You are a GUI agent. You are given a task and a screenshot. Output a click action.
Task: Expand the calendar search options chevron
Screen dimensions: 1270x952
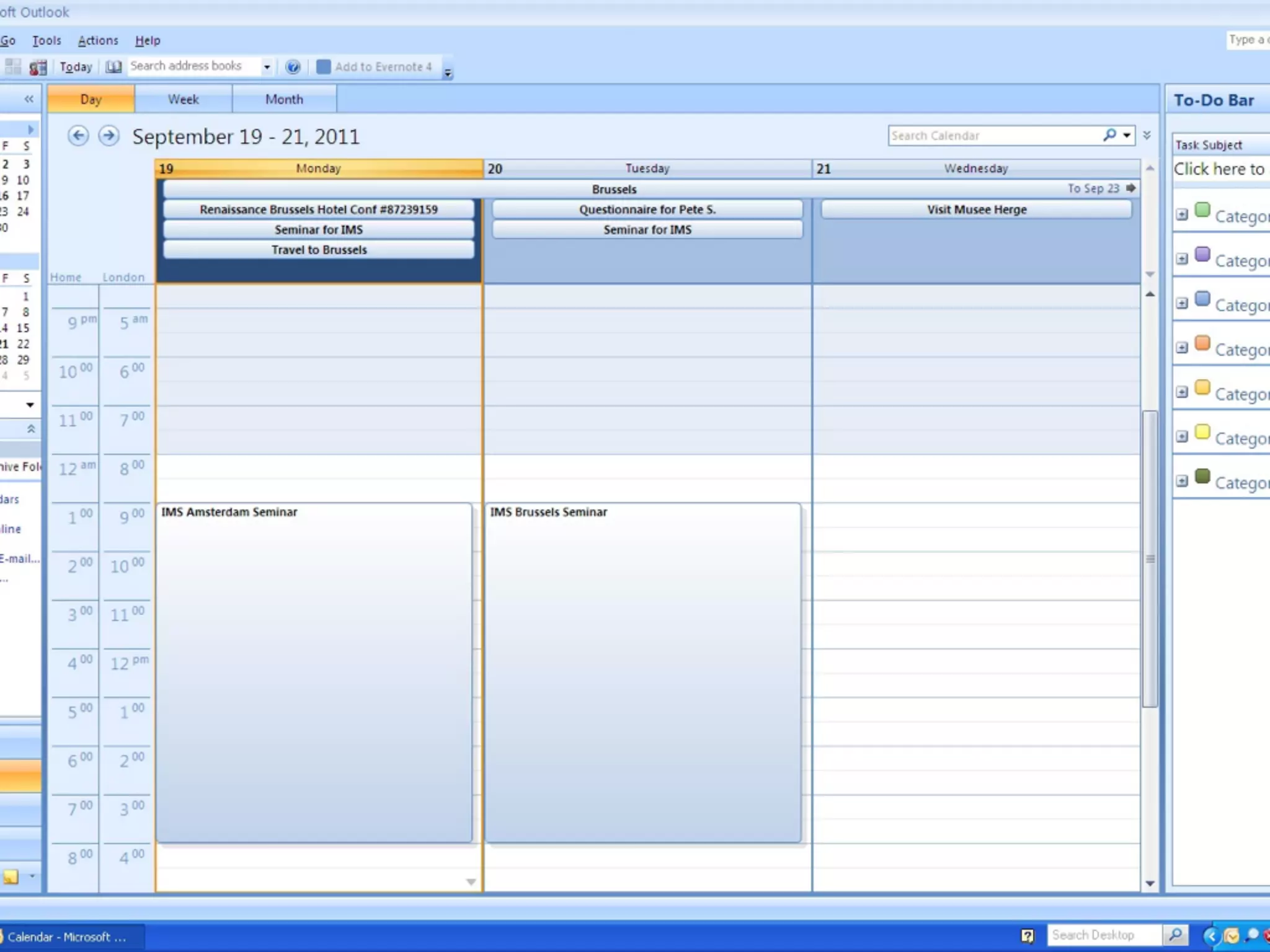[x=1147, y=135]
